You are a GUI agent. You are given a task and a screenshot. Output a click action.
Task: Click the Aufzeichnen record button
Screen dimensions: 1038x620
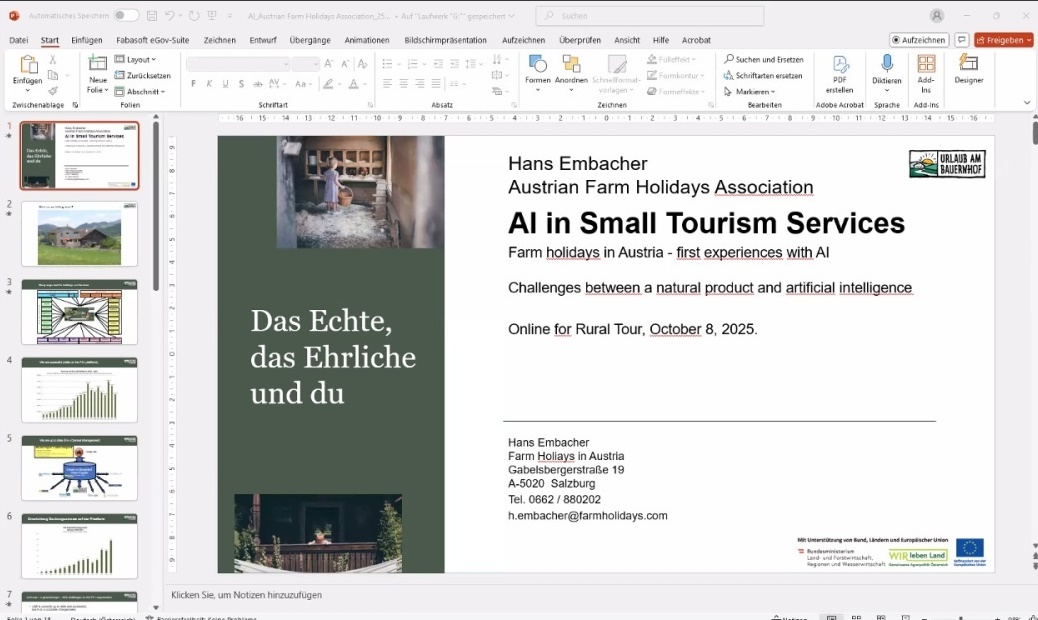919,40
